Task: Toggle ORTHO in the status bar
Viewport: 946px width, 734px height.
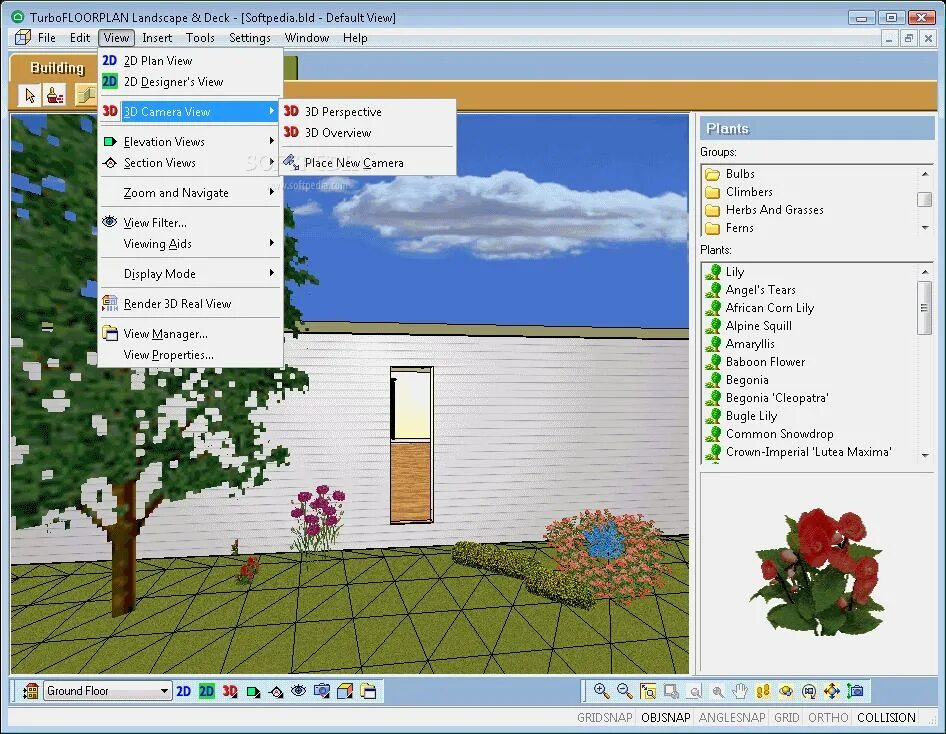Action: 828,718
